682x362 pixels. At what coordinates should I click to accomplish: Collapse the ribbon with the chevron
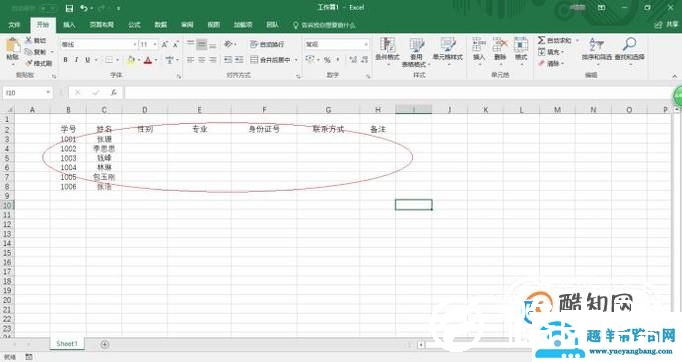pos(675,76)
